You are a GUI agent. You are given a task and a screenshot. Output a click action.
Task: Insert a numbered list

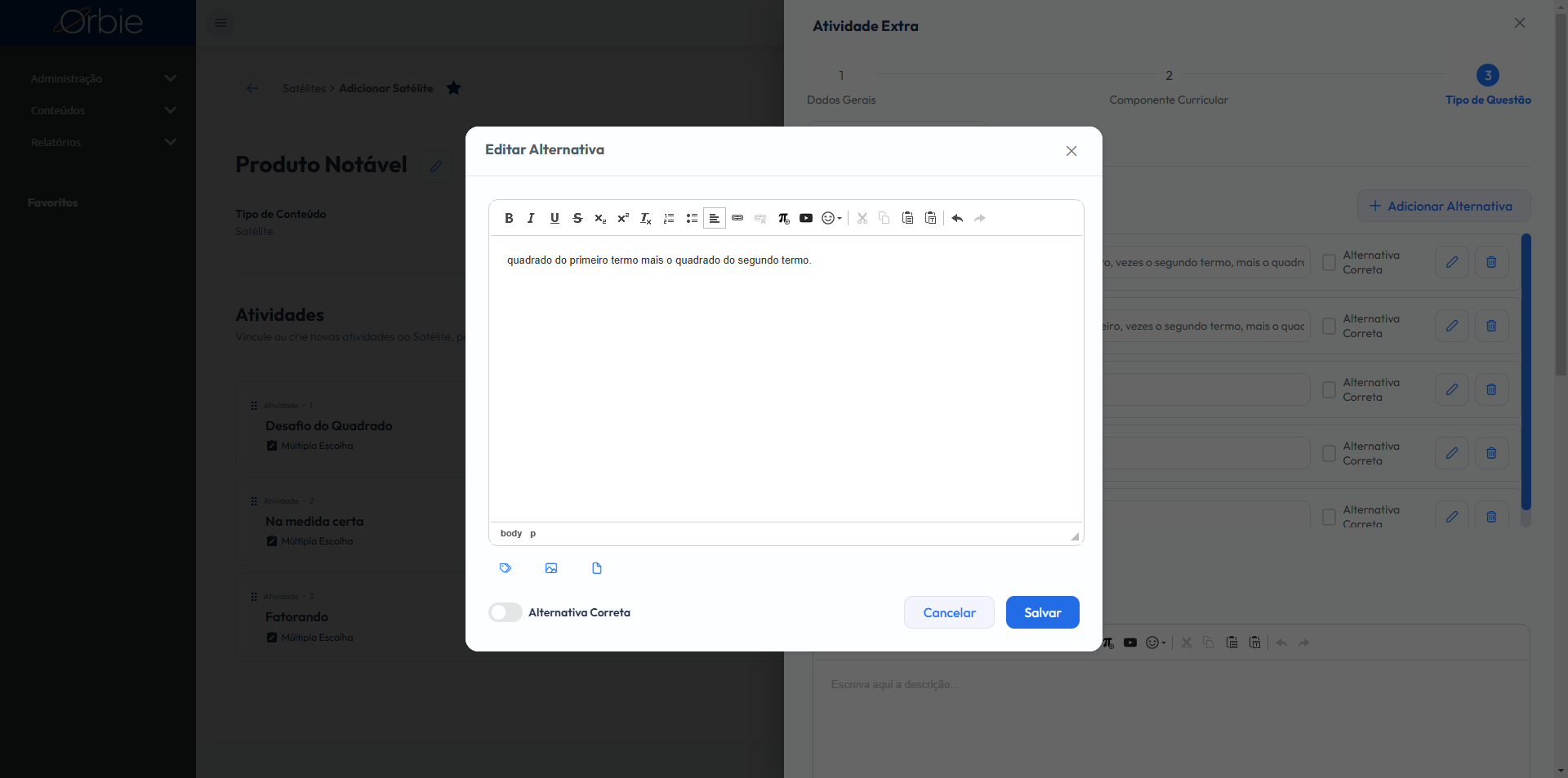click(669, 218)
